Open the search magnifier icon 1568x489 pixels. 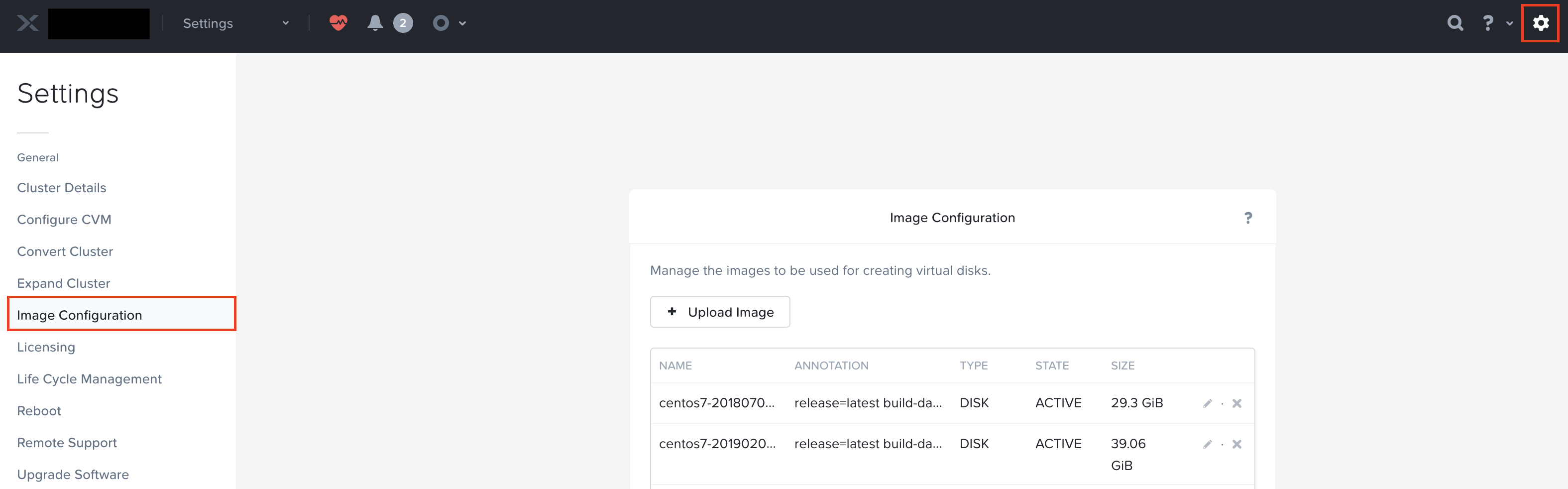(x=1455, y=23)
